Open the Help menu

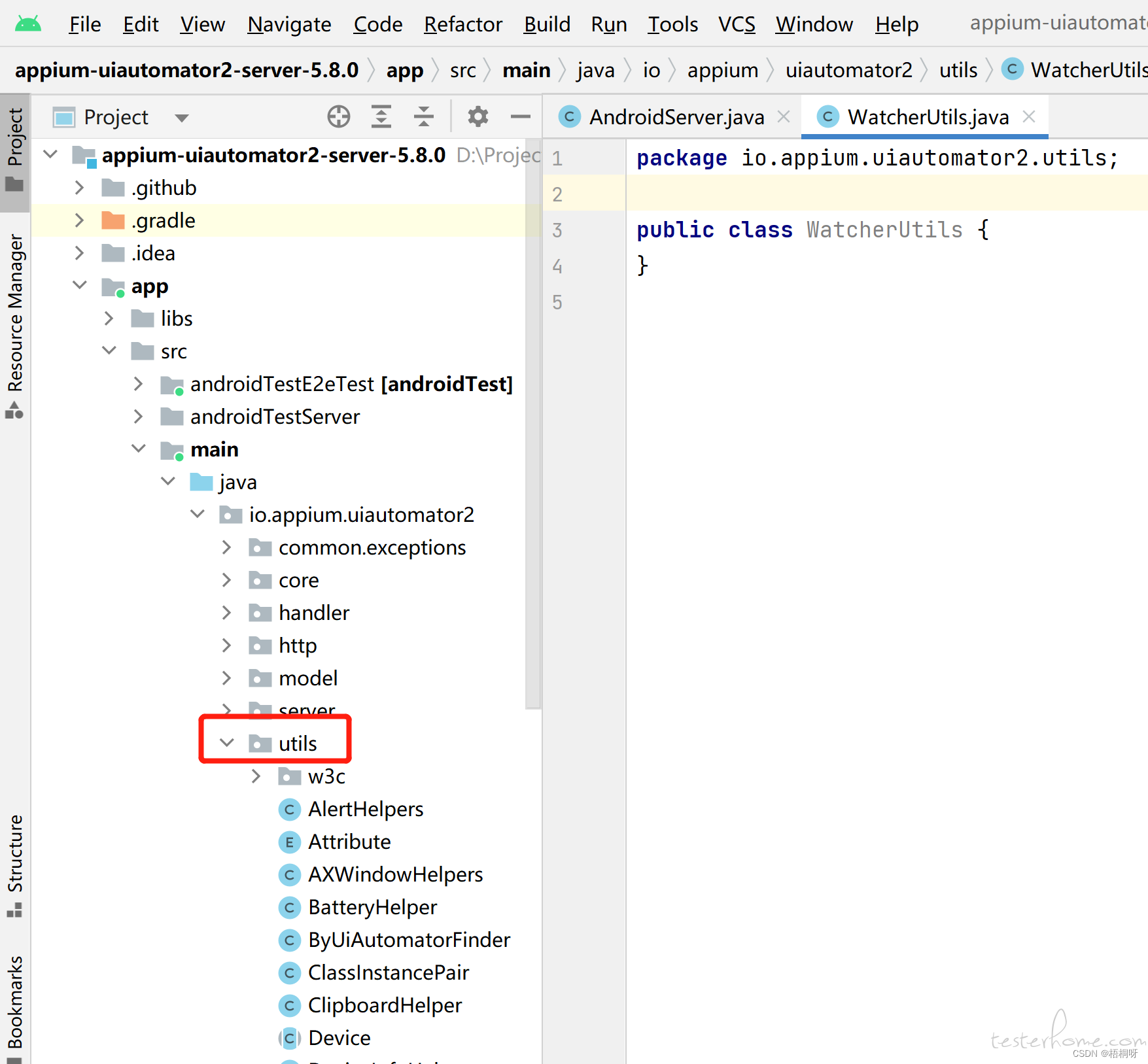(x=897, y=24)
